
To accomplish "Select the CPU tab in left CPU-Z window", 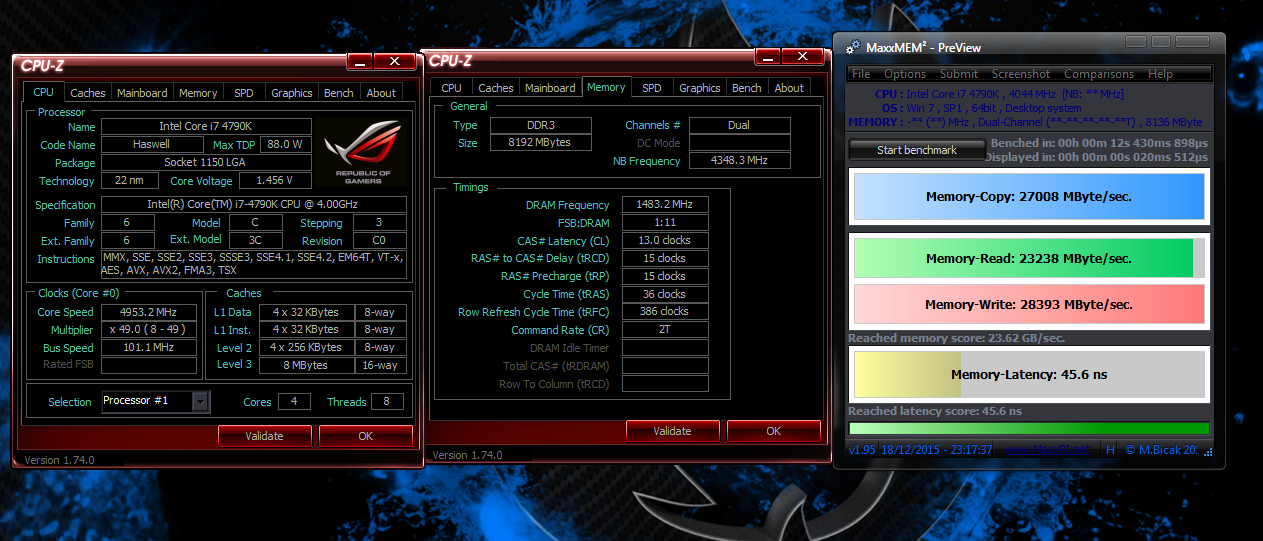I will (44, 92).
